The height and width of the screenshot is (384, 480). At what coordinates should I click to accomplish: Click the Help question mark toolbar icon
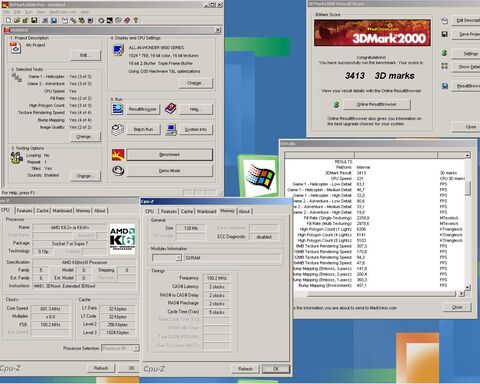coord(136,20)
